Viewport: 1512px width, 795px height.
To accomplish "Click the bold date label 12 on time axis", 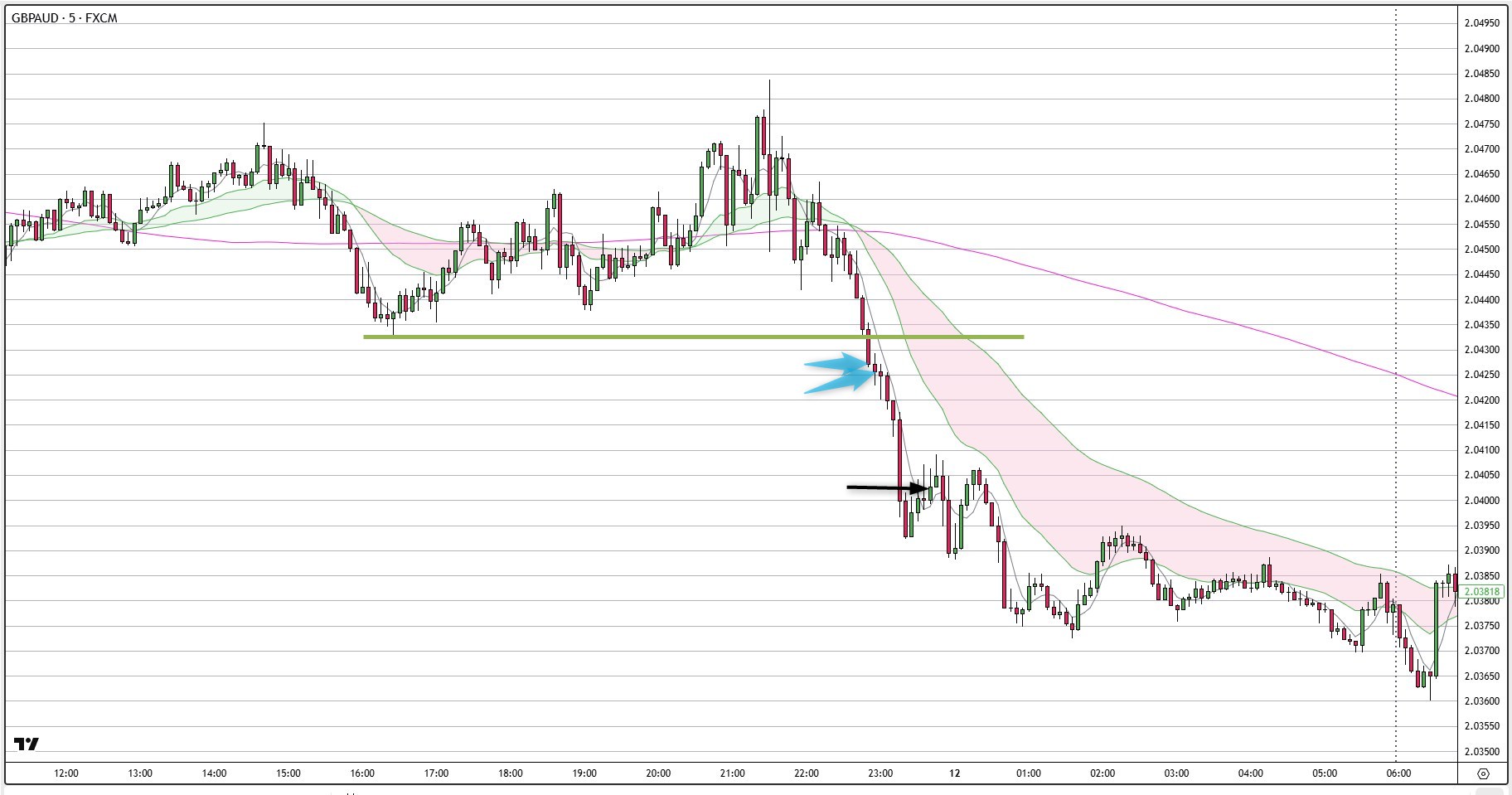I will click(954, 773).
